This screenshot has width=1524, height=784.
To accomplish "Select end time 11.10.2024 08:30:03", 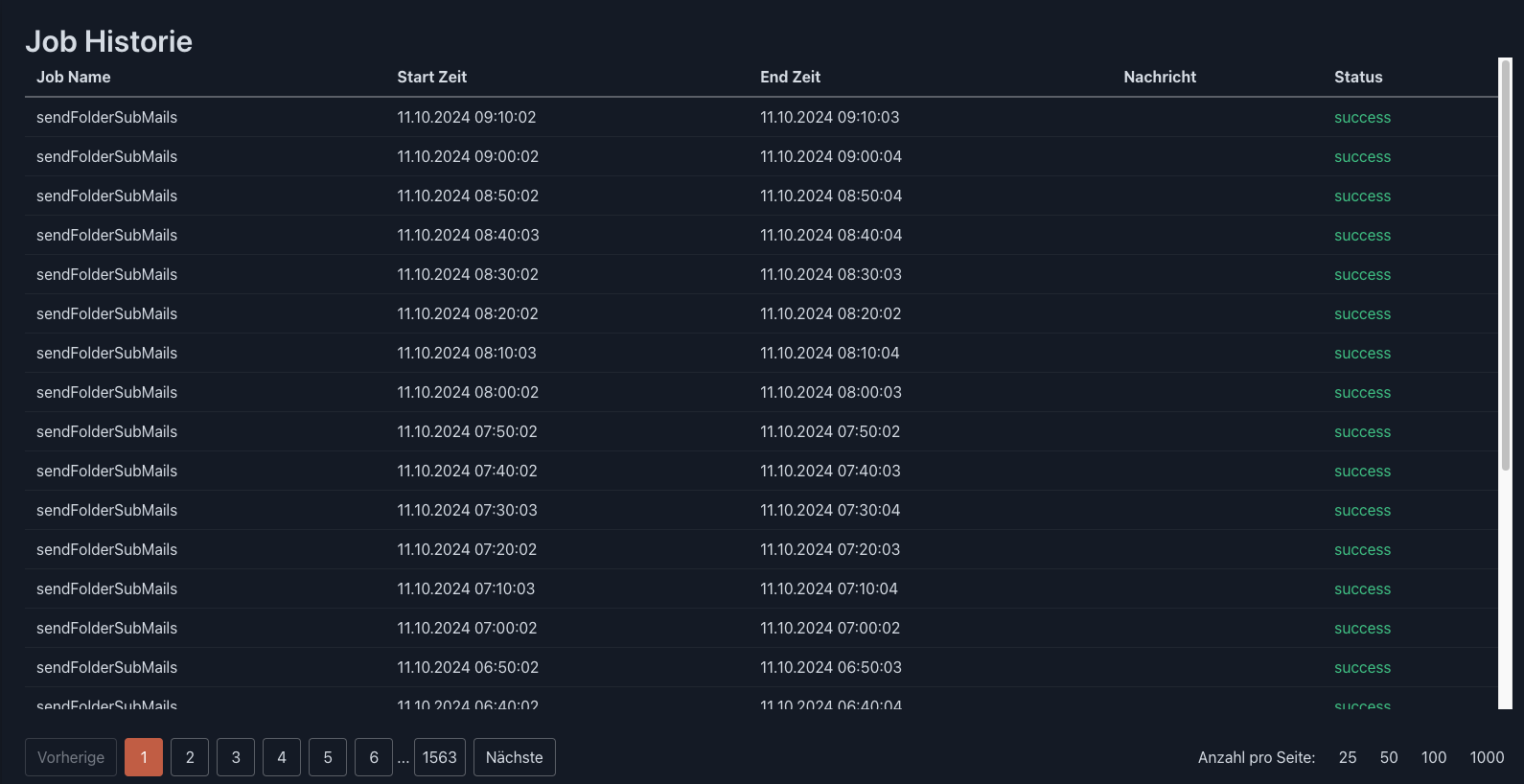I will pyautogui.click(x=831, y=274).
